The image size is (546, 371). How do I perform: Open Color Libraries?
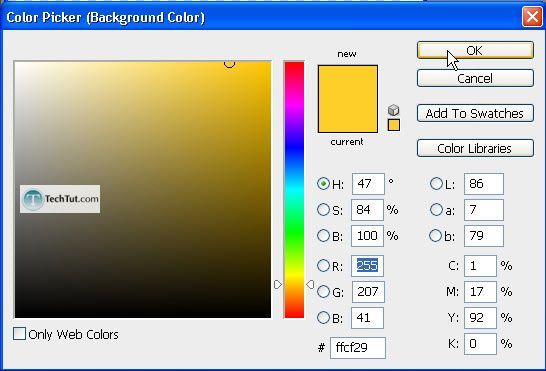coord(475,148)
